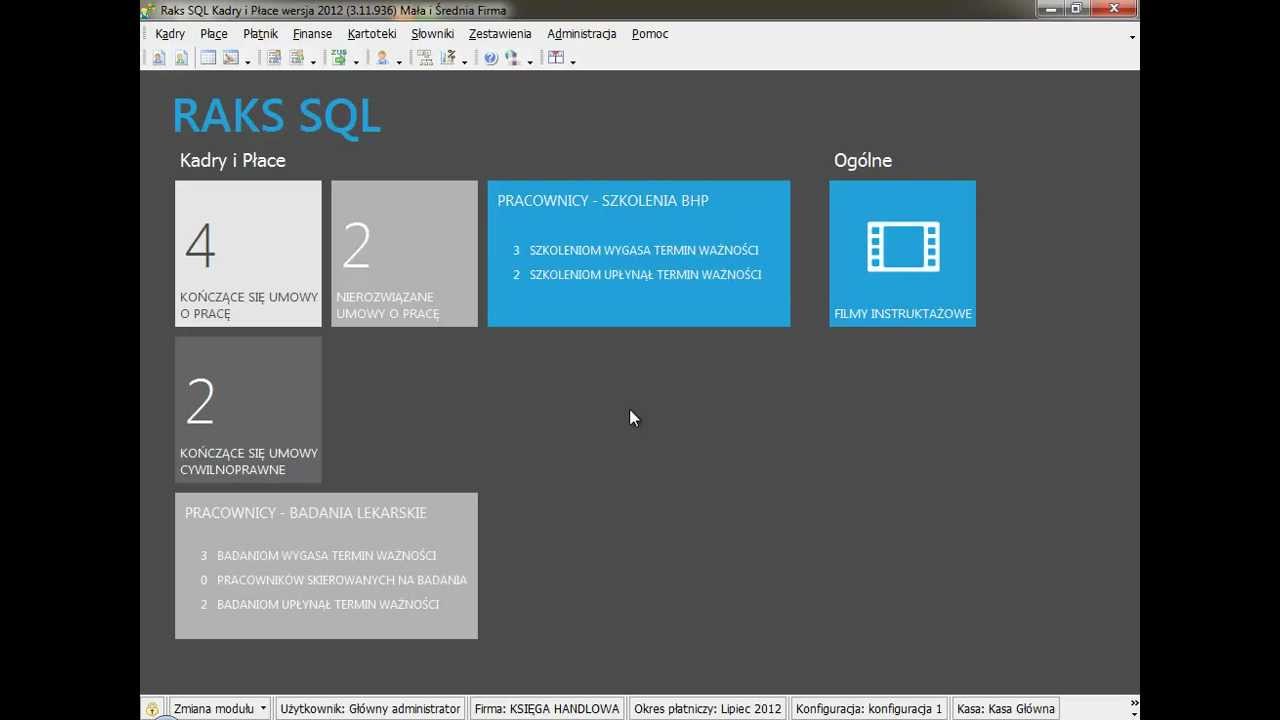Click the percent report toolbar icon

click(449, 58)
